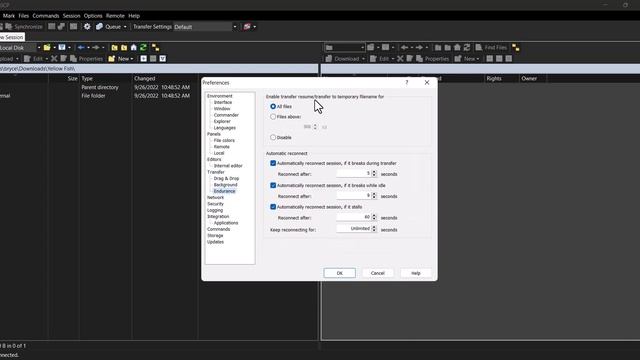This screenshot has width=640, height=360.
Task: Toggle reconnect if breaks during transfer checkbox
Action: 273,163
